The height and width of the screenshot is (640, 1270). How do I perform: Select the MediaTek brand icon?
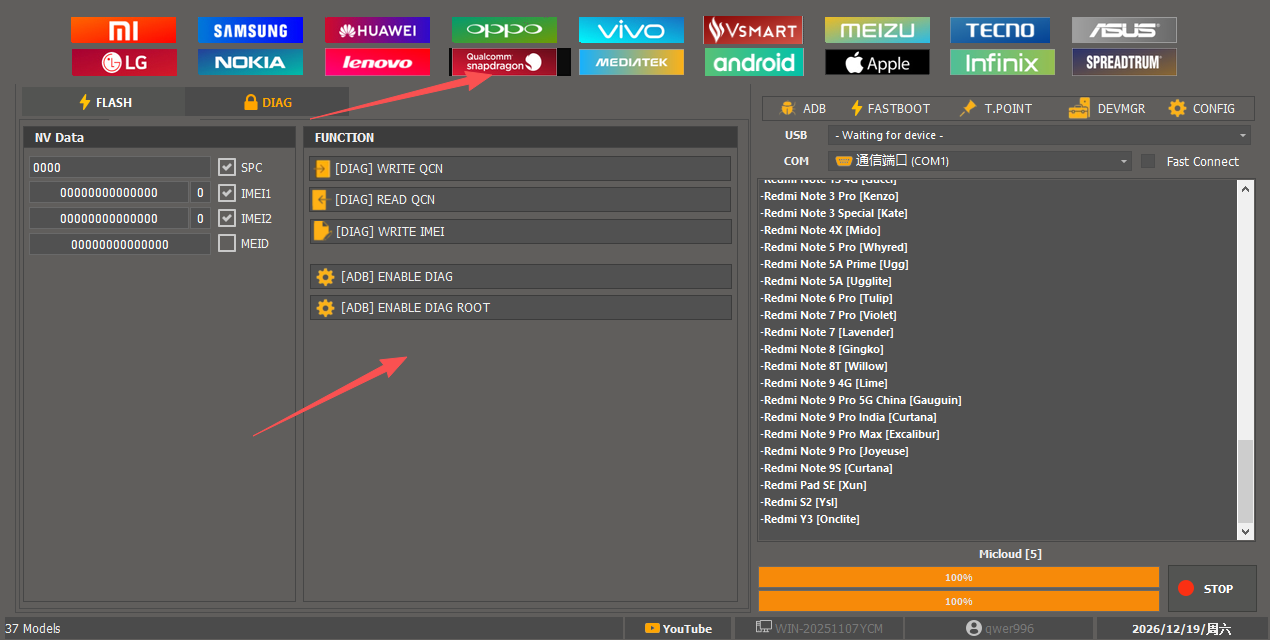[631, 62]
